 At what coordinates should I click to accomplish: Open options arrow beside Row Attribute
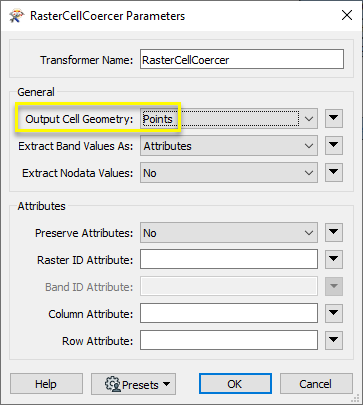coord(334,340)
